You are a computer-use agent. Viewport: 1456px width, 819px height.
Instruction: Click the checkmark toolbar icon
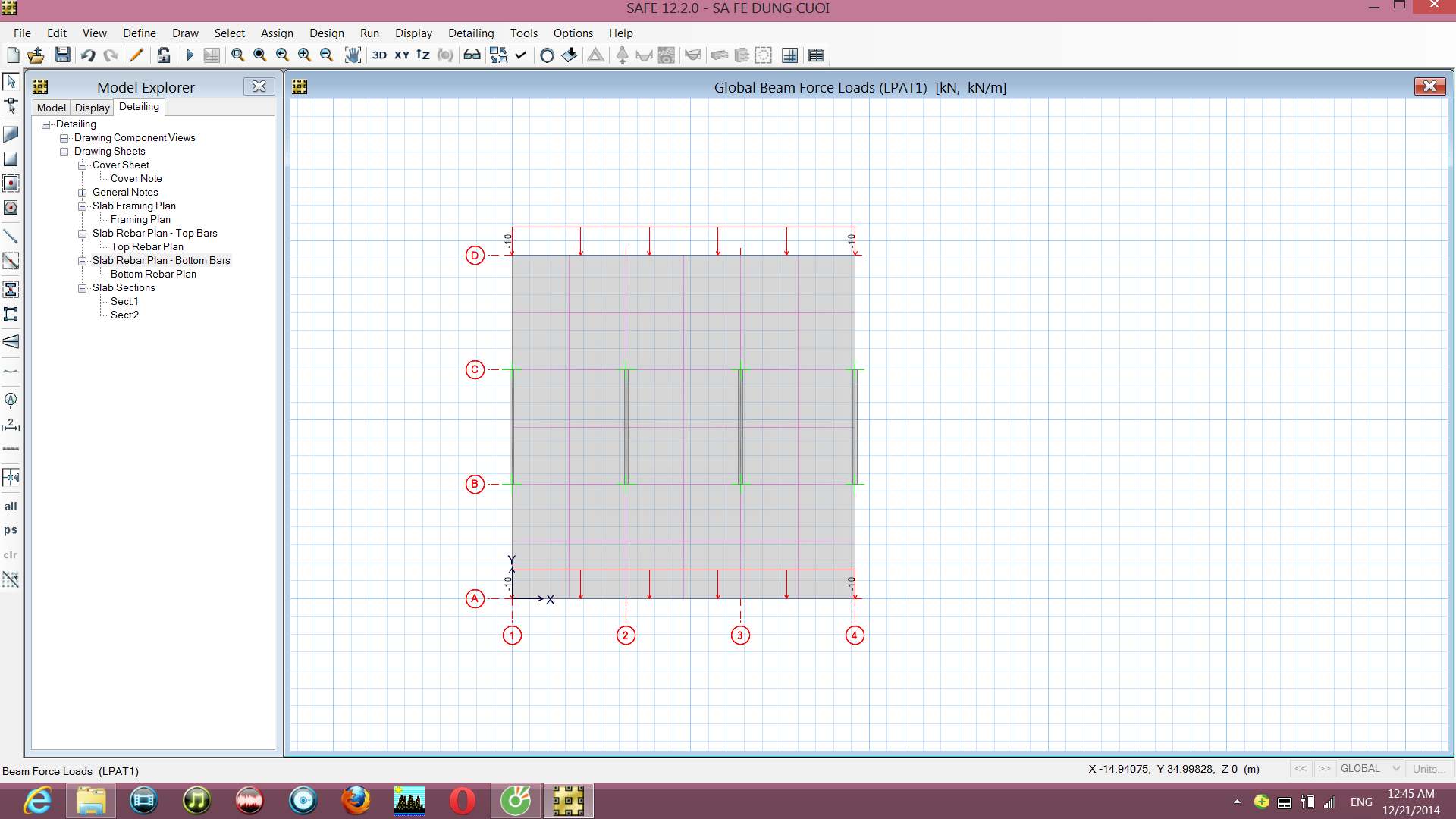pyautogui.click(x=520, y=55)
